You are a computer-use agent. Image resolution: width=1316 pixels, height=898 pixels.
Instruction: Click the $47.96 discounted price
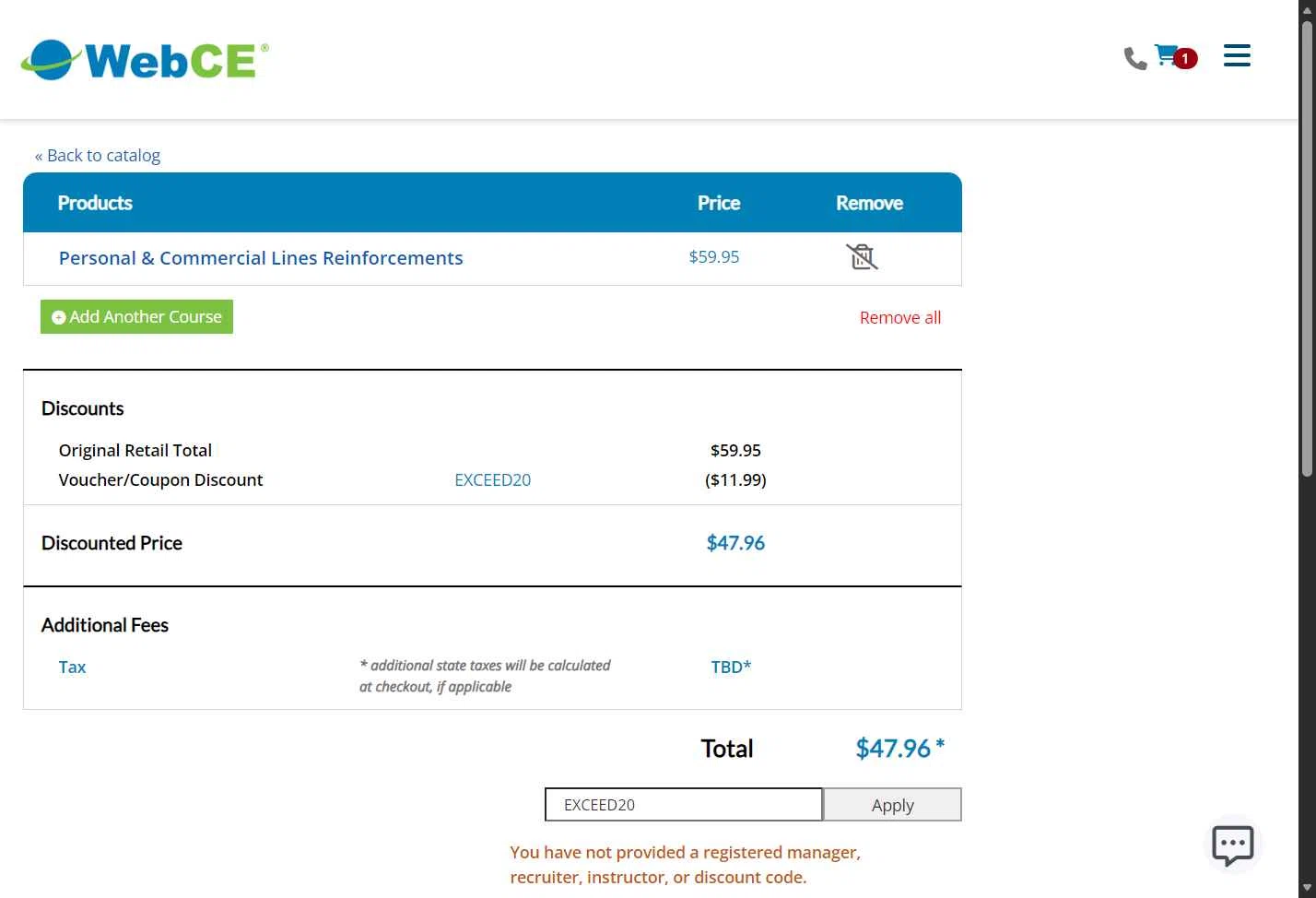click(x=735, y=543)
